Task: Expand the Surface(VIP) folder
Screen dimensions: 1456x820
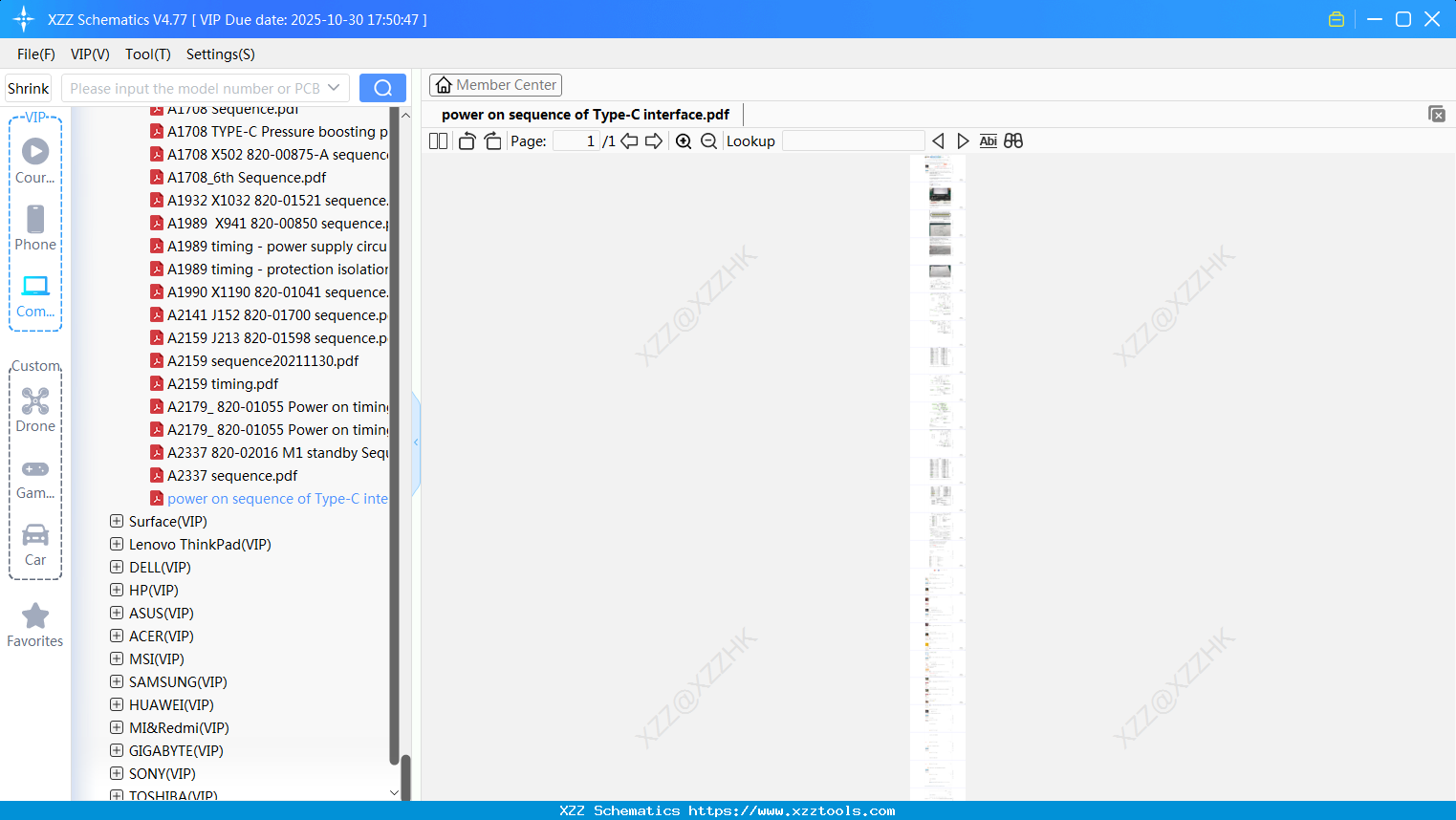Action: coord(117,521)
